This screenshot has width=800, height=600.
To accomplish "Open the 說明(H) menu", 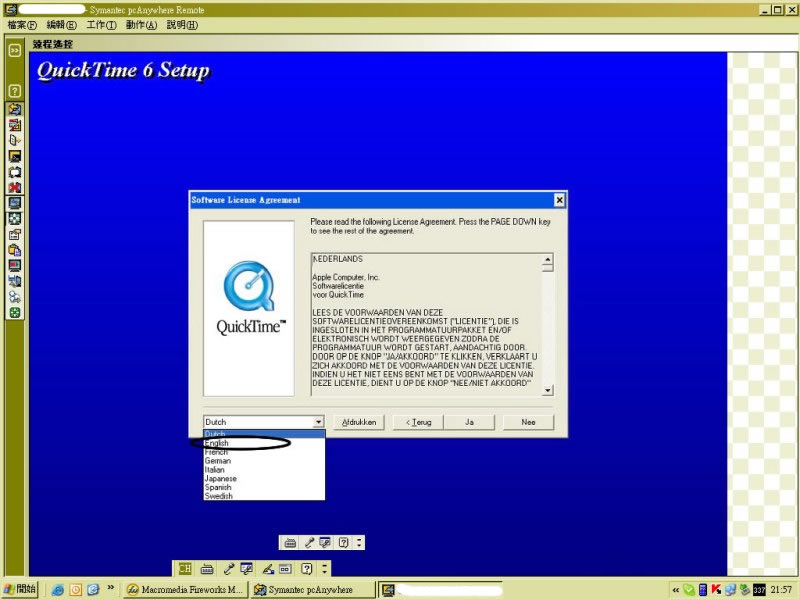I will (x=182, y=25).
